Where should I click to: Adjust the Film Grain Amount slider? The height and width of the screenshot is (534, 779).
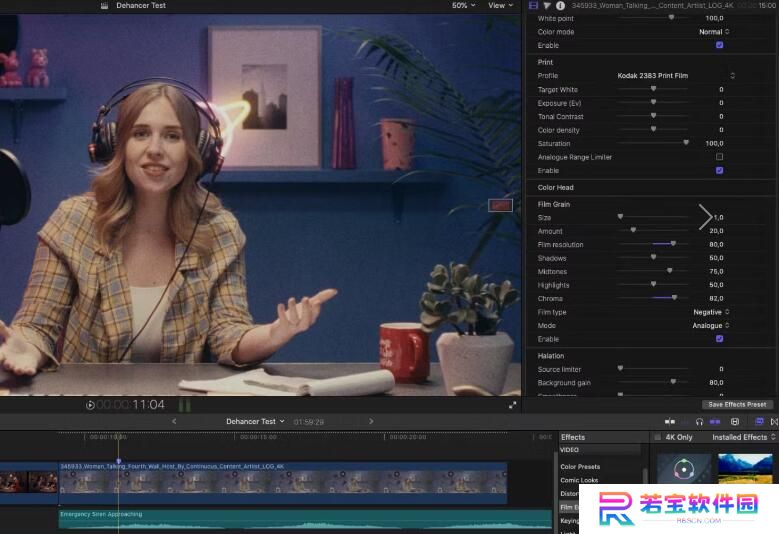(x=633, y=230)
